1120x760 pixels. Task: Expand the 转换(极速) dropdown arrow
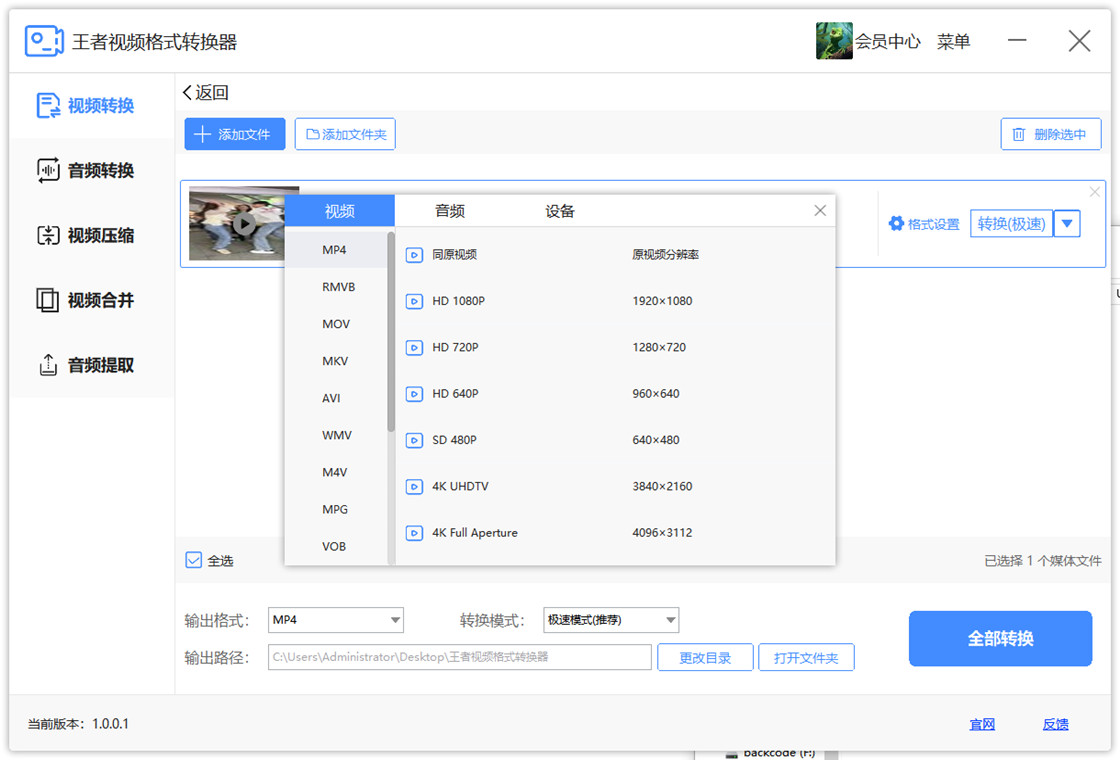click(1067, 224)
